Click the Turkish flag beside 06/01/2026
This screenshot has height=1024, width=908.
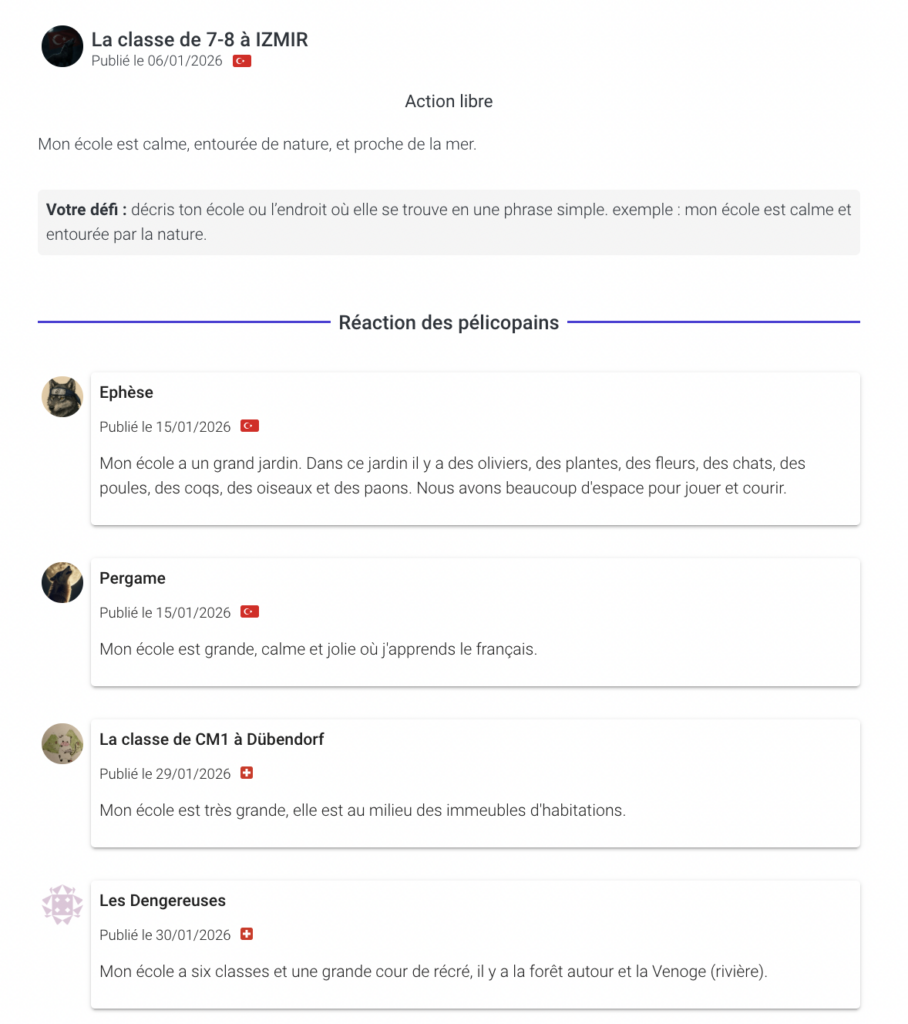click(242, 61)
